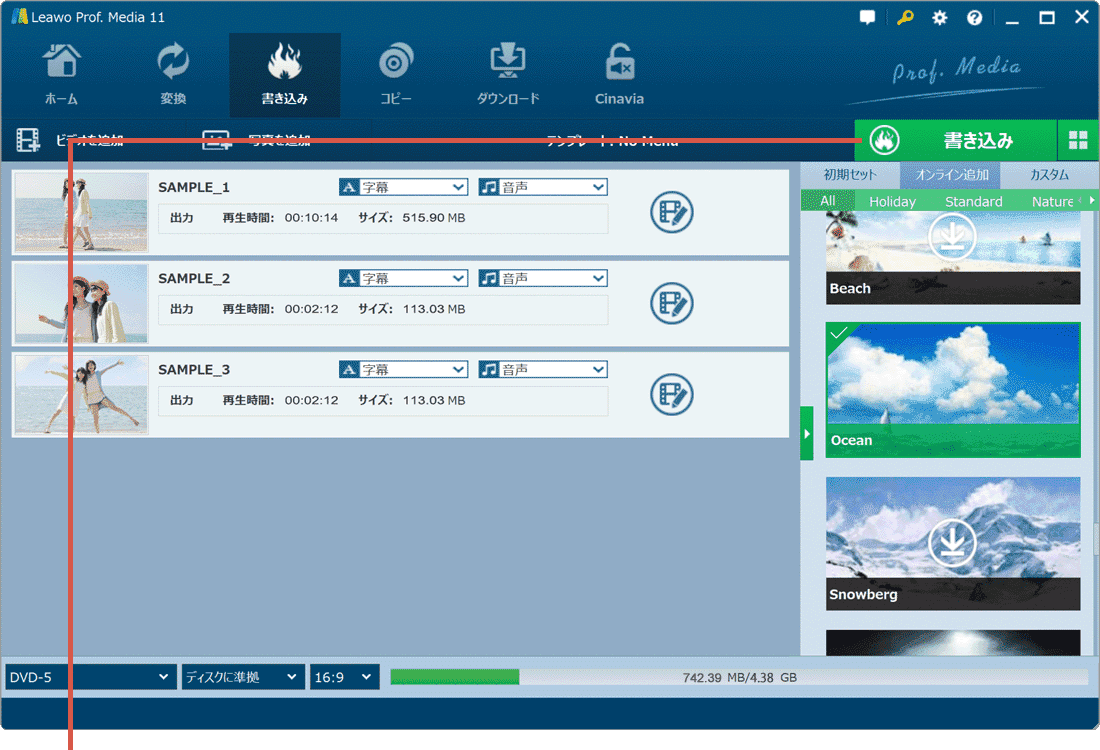Screen dimensions: 1100x750
Task: Select the 初期セット templates tab
Action: (x=850, y=174)
